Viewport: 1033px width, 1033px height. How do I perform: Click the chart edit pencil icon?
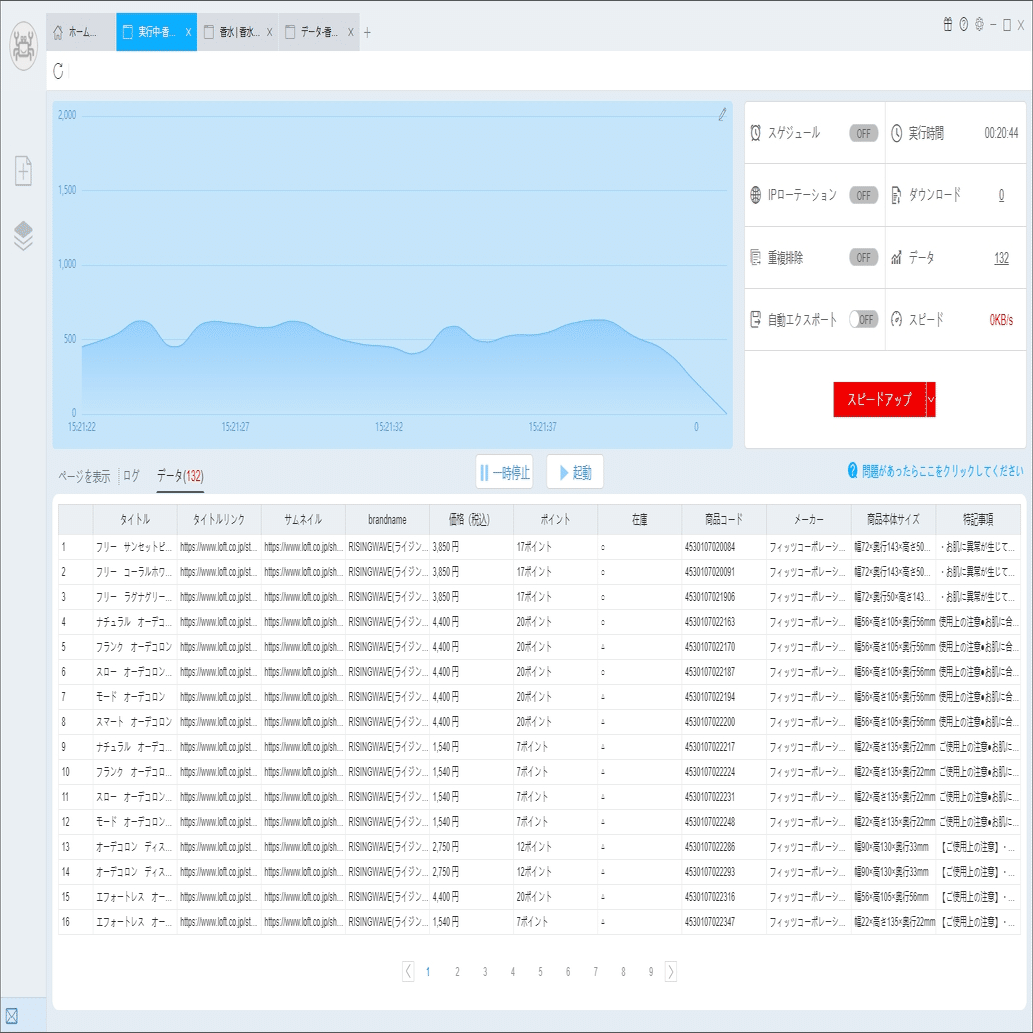(722, 115)
